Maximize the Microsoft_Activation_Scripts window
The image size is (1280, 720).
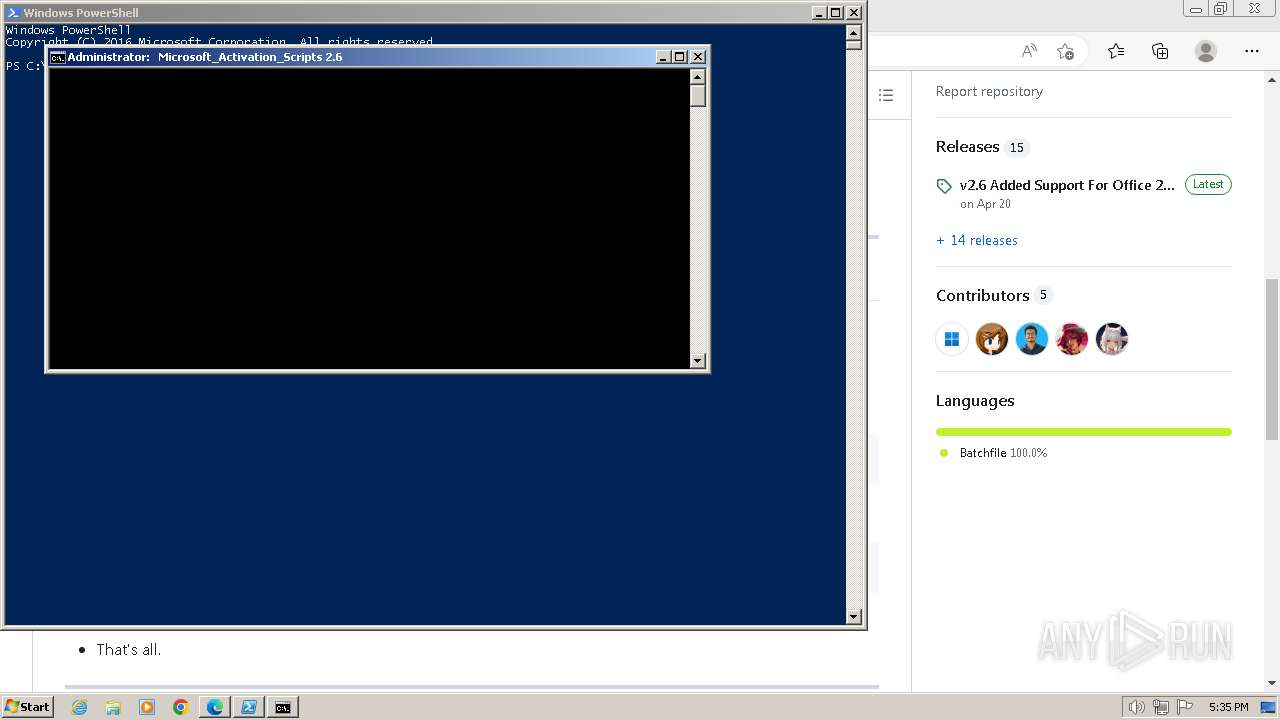[x=680, y=57]
